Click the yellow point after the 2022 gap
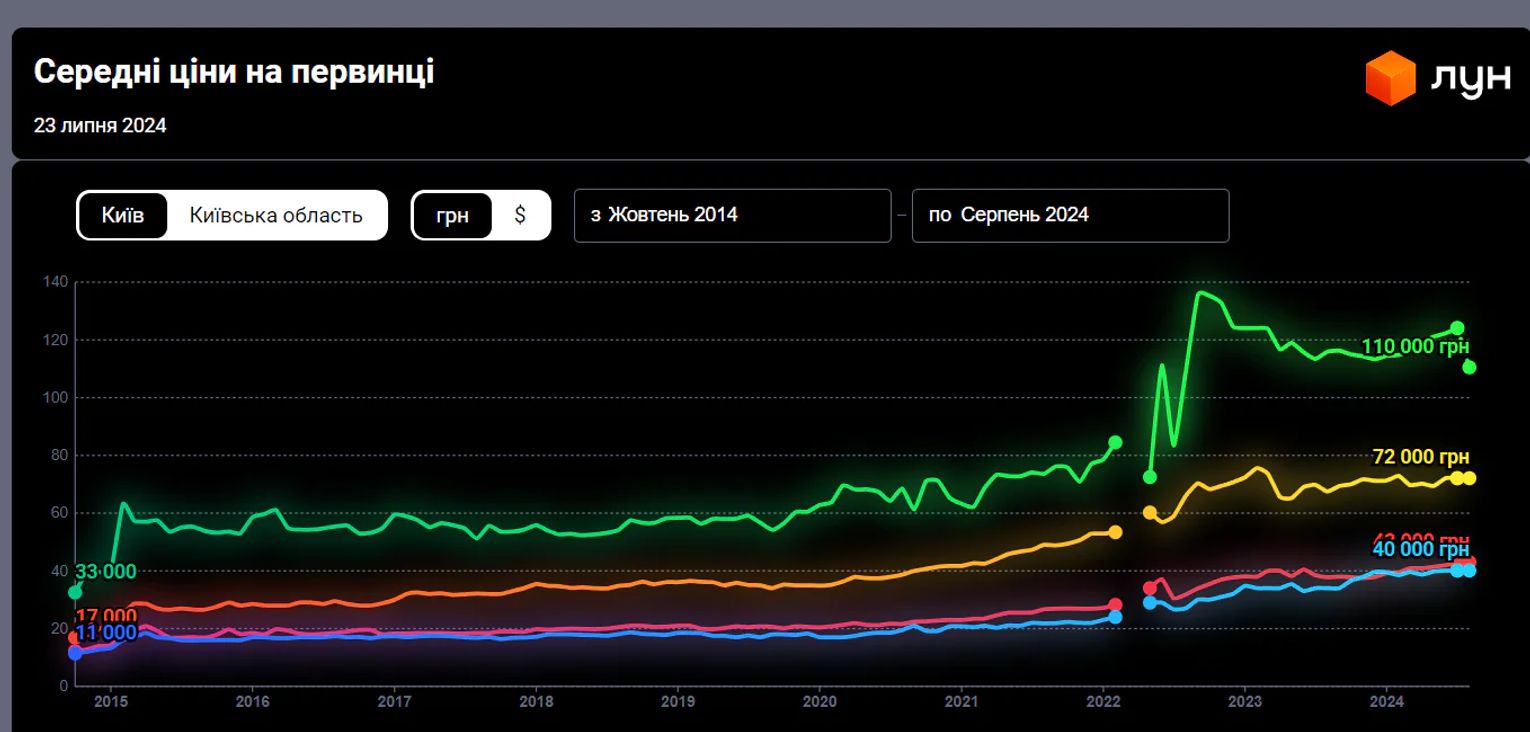The height and width of the screenshot is (732, 1530). [x=1150, y=512]
